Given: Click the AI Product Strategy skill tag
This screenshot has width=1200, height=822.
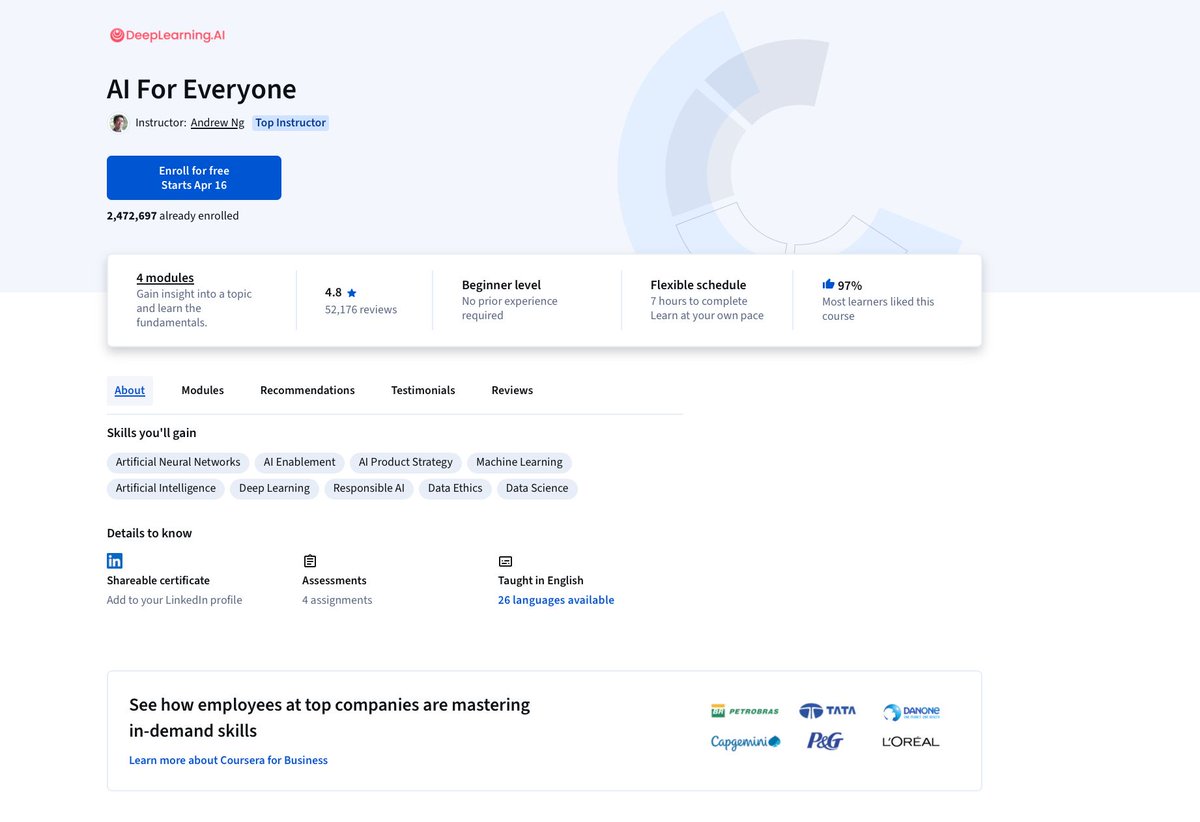Looking at the screenshot, I should click(x=405, y=462).
